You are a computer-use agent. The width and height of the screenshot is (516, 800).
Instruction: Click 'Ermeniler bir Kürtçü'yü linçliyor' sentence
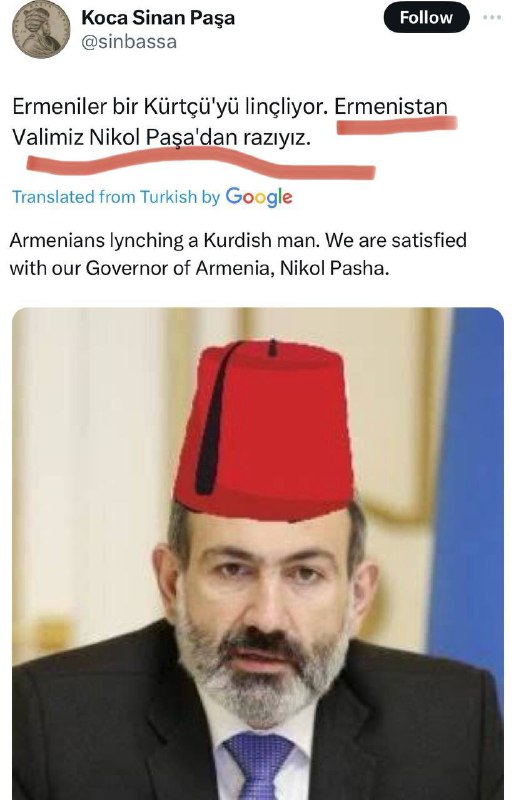(170, 107)
